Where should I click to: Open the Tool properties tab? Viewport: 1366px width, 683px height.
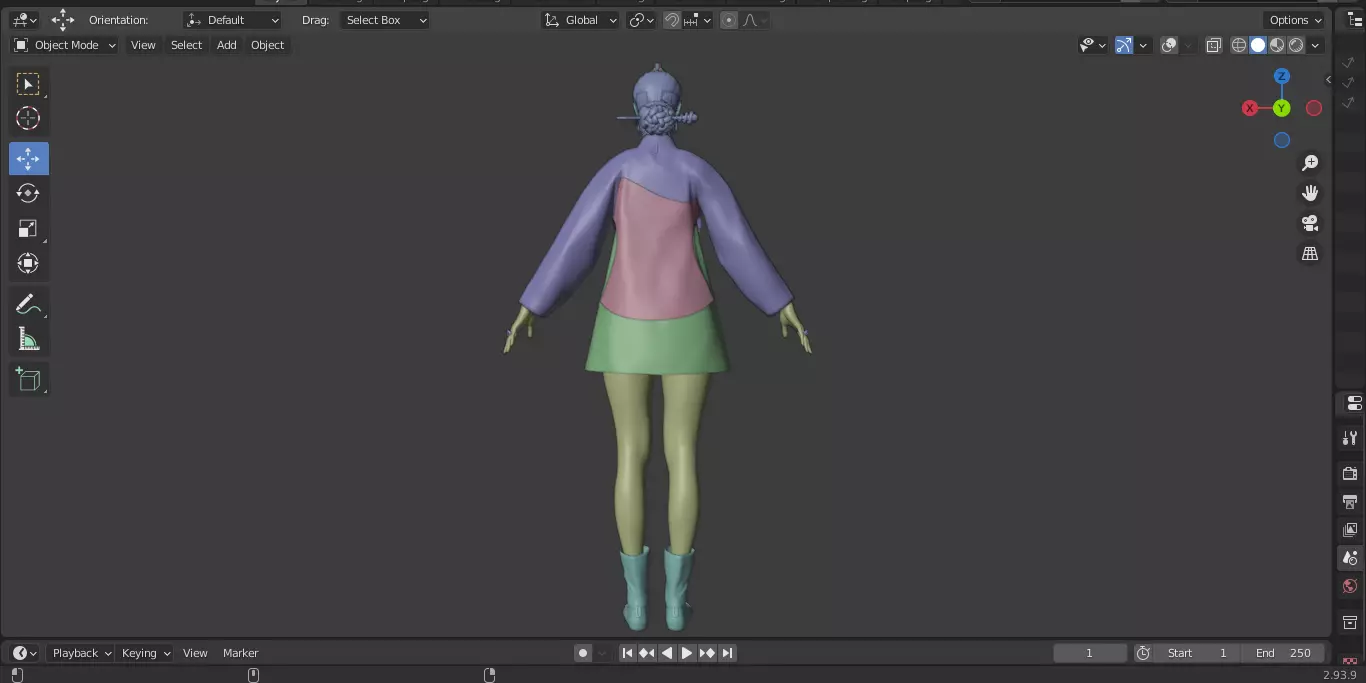[x=1350, y=438]
